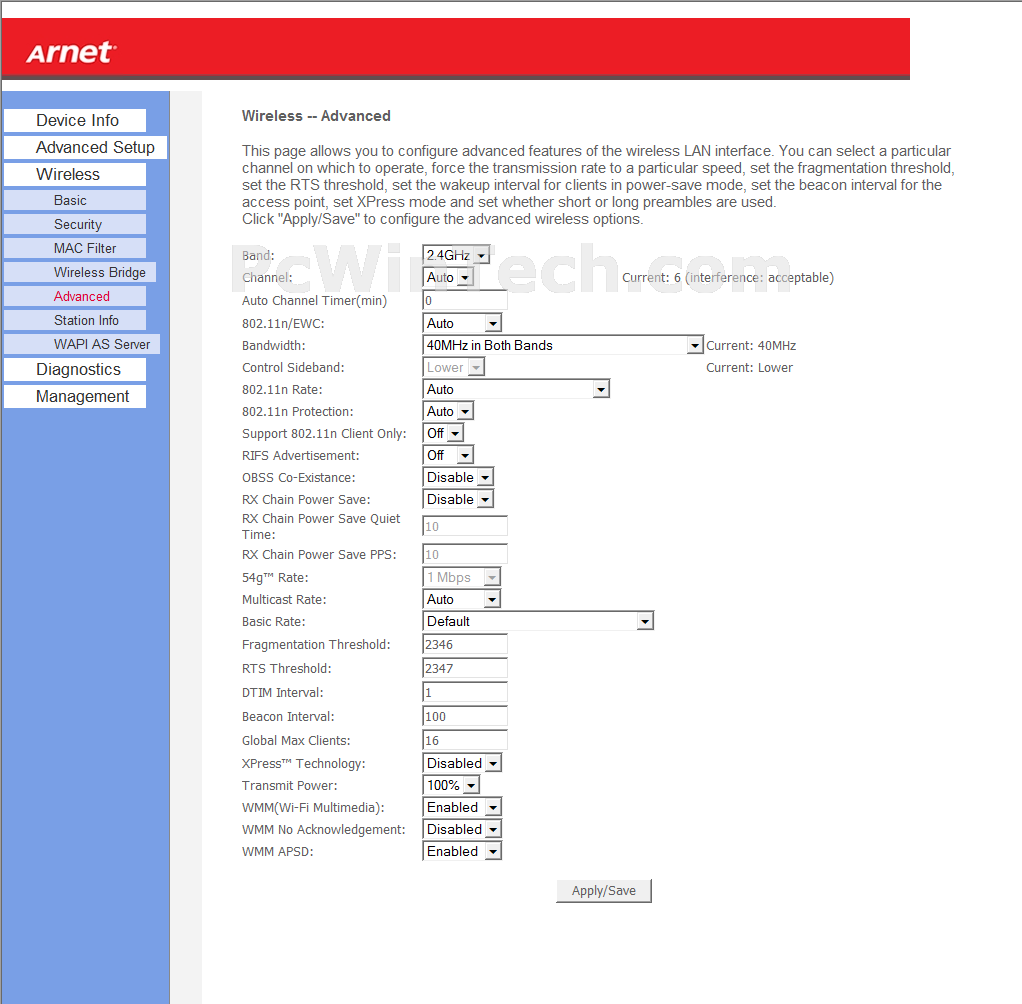Open the Advanced Setup menu
Image resolution: width=1022 pixels, height=1004 pixels.
pos(85,147)
